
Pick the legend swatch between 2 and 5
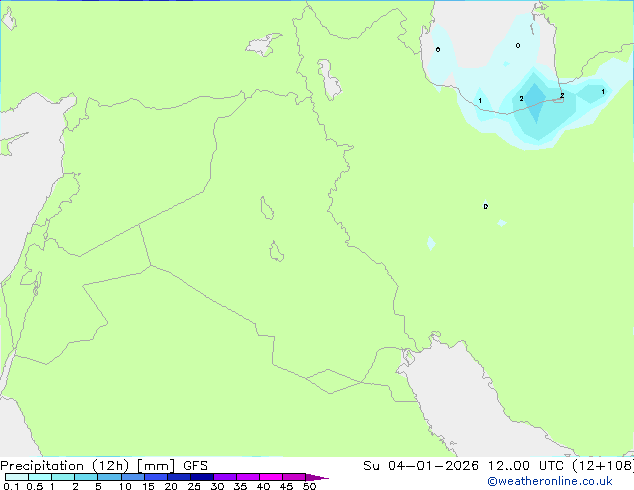tap(86, 477)
